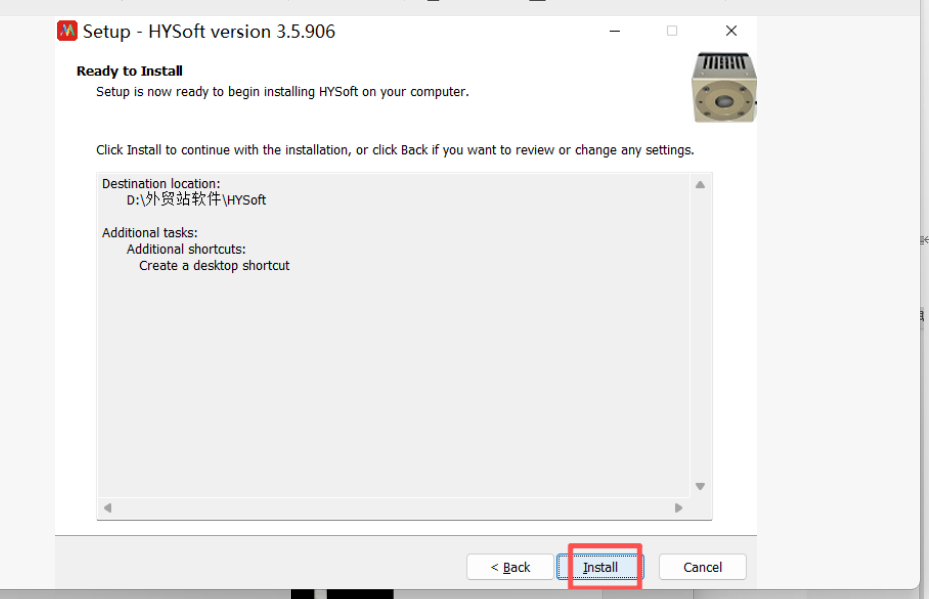Image resolution: width=929 pixels, height=599 pixels.
Task: Click the vertical scrollbar track in summary
Action: (x=700, y=335)
